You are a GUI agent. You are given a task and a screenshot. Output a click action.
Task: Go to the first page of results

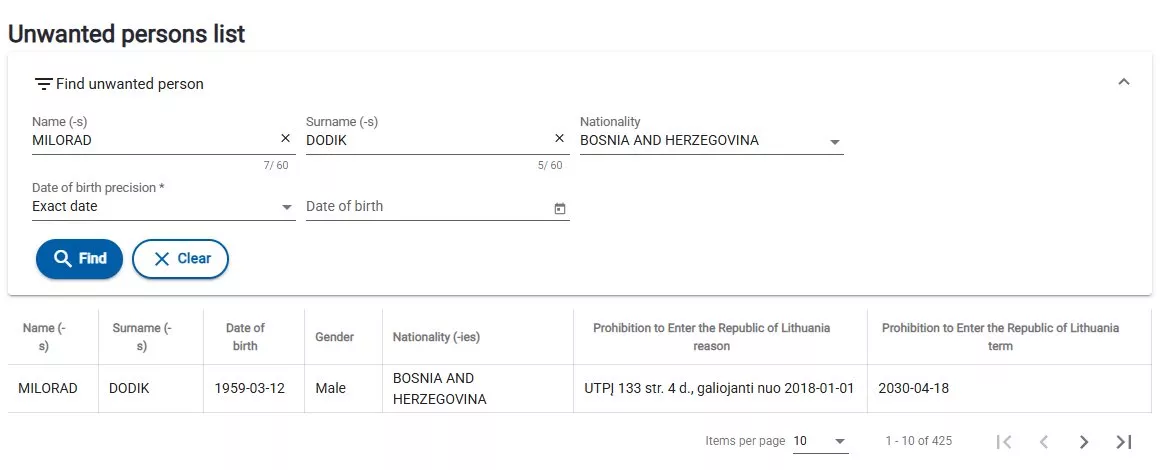(1005, 441)
